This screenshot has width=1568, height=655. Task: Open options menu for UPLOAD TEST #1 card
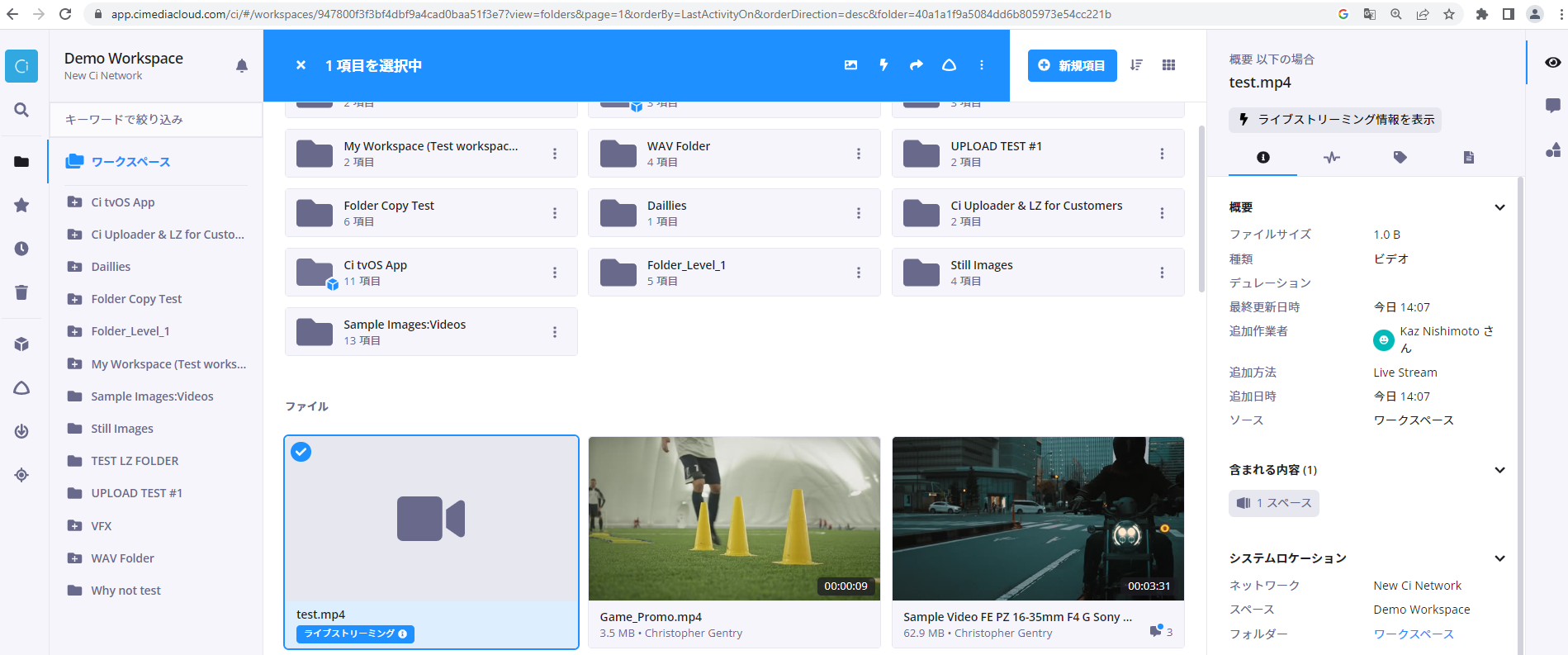pos(1162,154)
